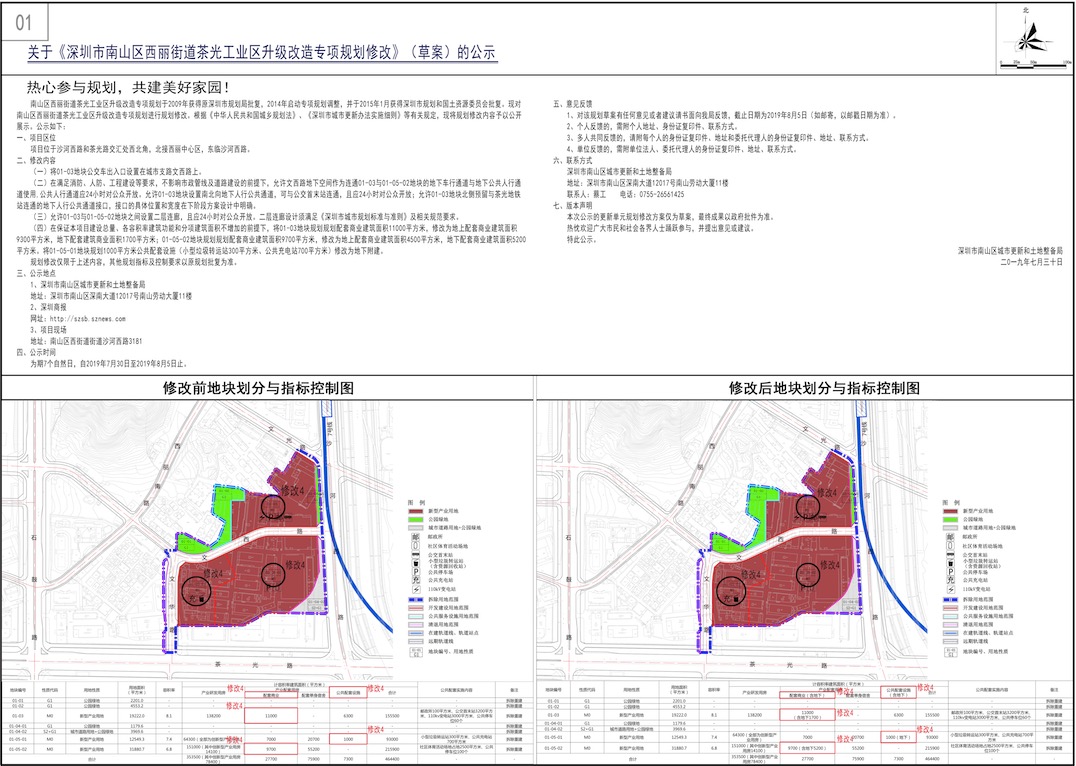Open the website link http://szsb.sznews.com

pyautogui.click(x=87, y=318)
